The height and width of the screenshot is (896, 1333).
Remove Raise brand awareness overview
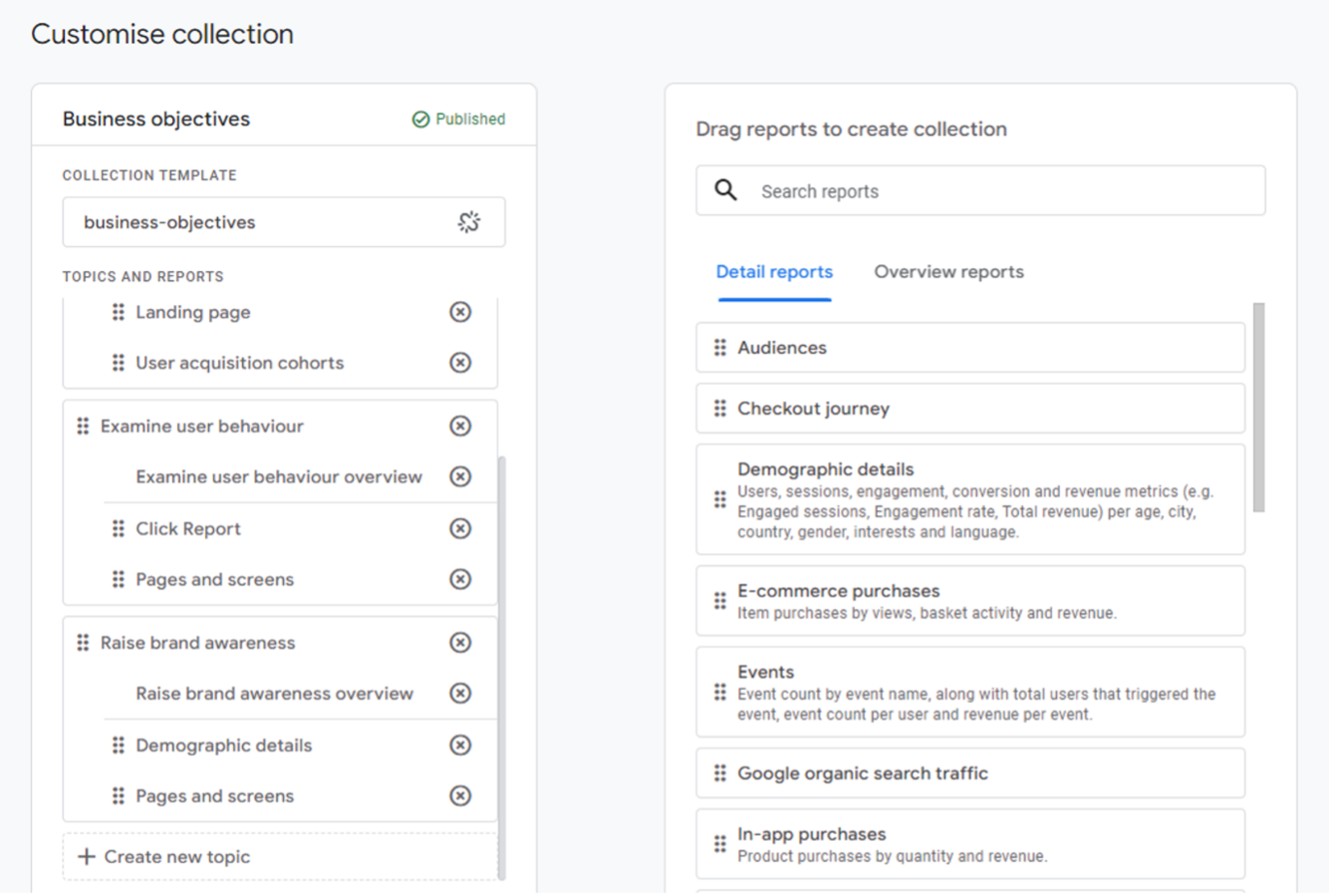(461, 694)
